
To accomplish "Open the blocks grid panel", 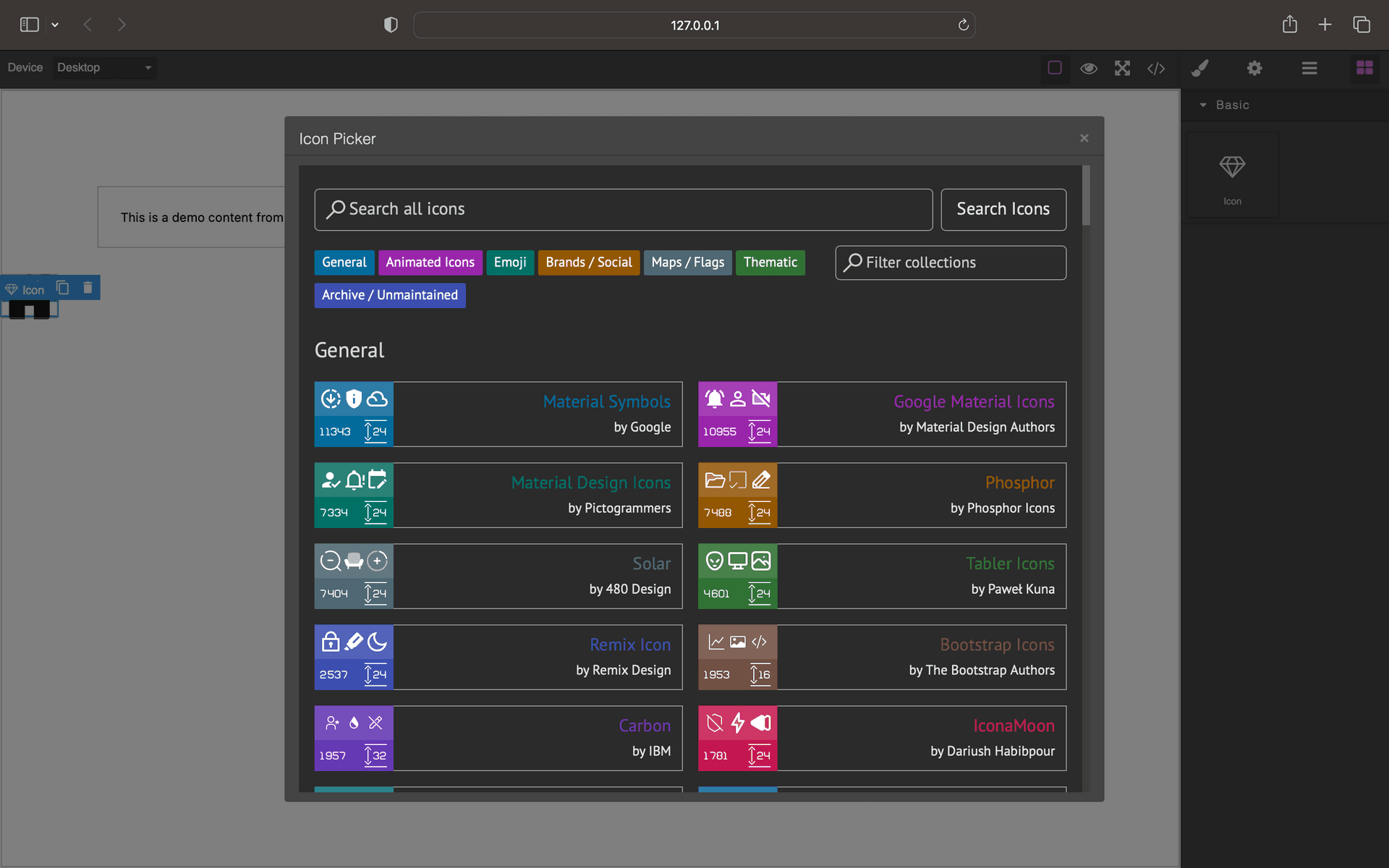I will [1364, 68].
